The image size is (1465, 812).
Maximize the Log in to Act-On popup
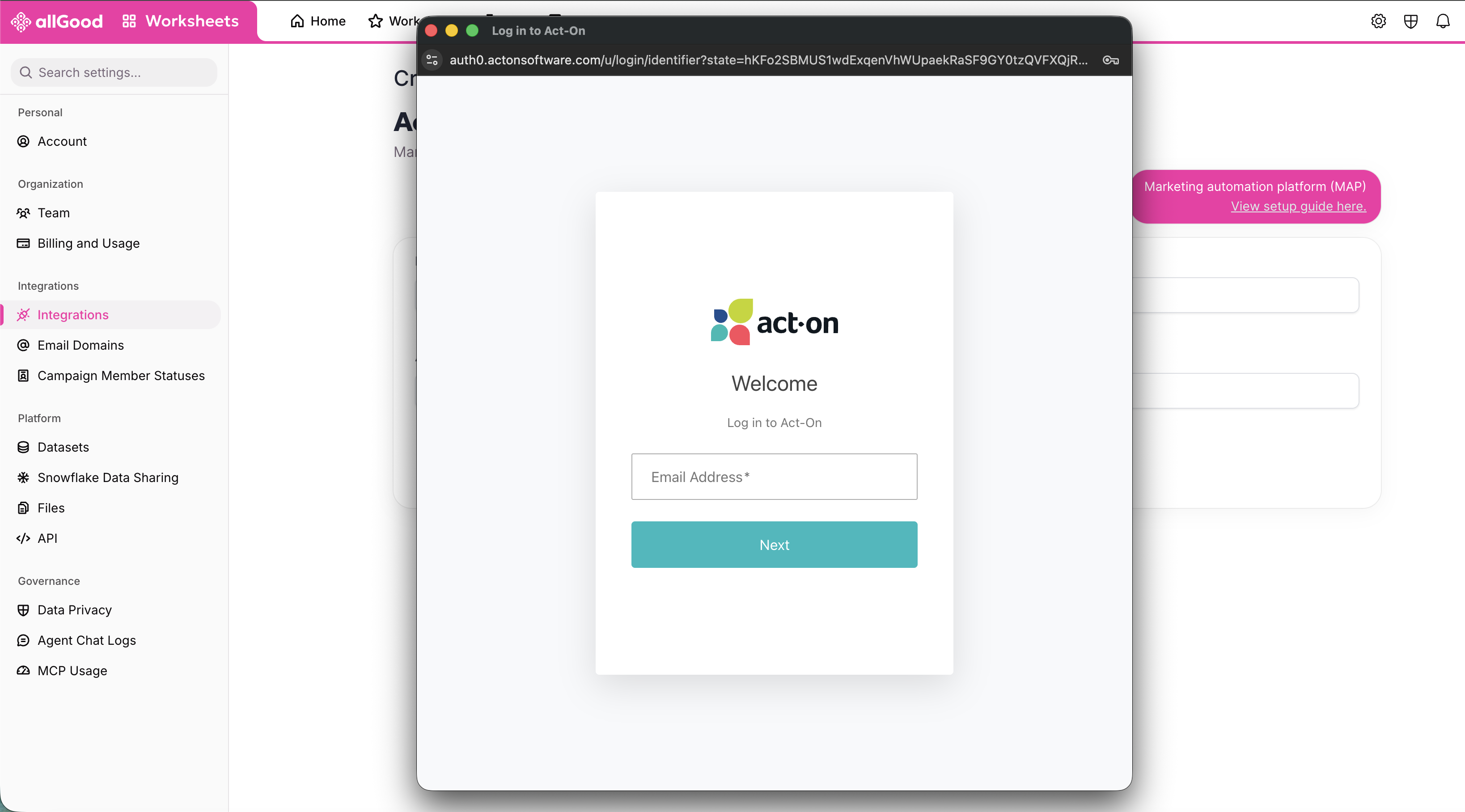coord(472,31)
